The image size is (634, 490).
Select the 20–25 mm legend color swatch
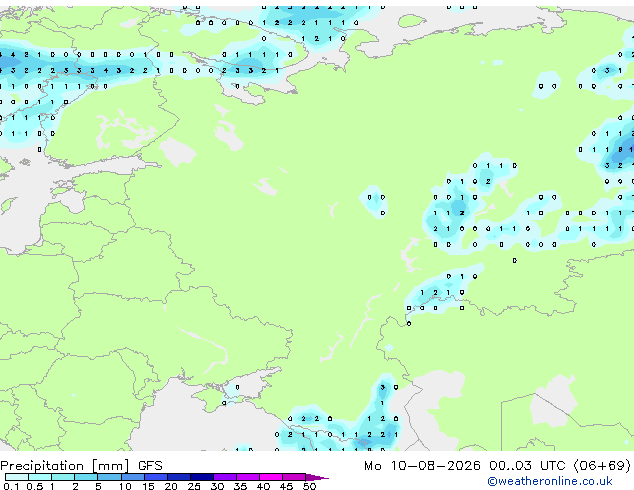[x=178, y=477]
